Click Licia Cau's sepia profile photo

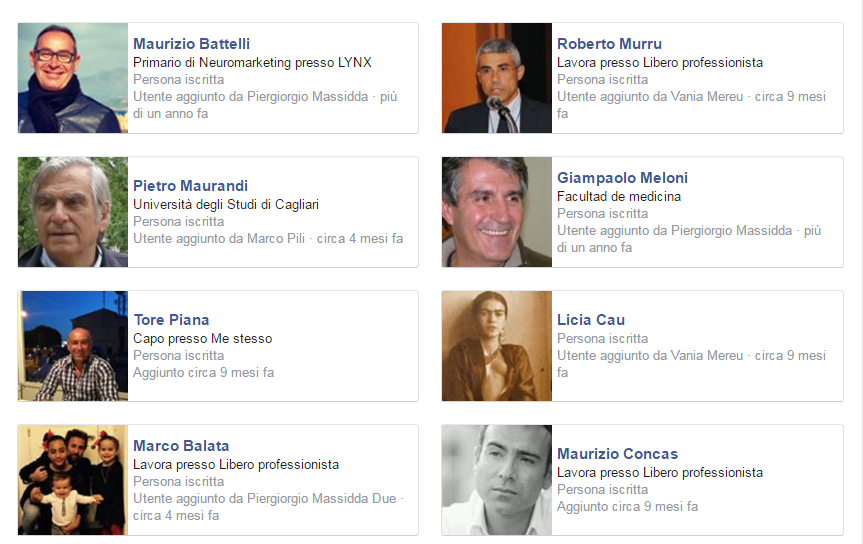[x=496, y=346]
